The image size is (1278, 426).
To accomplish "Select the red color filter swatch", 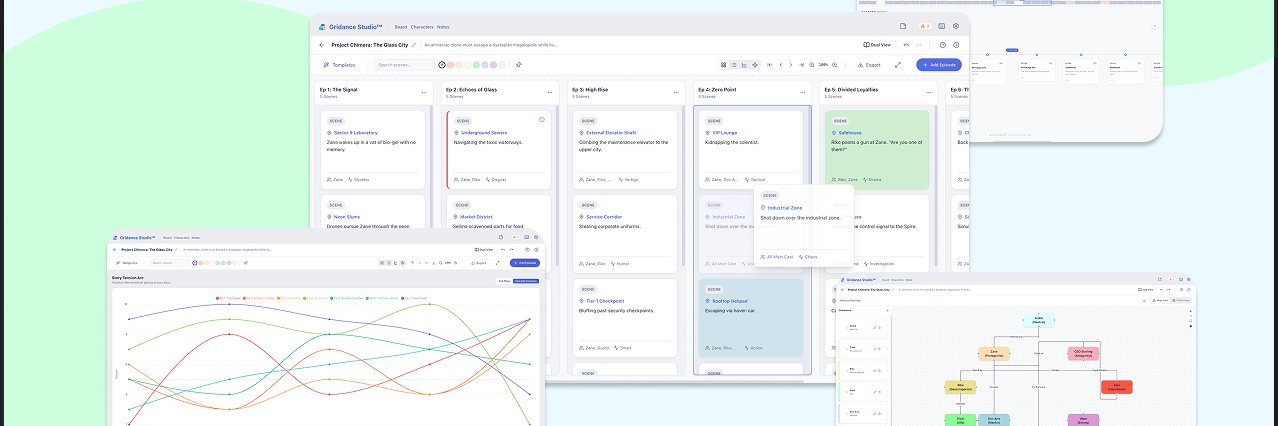I will [451, 65].
